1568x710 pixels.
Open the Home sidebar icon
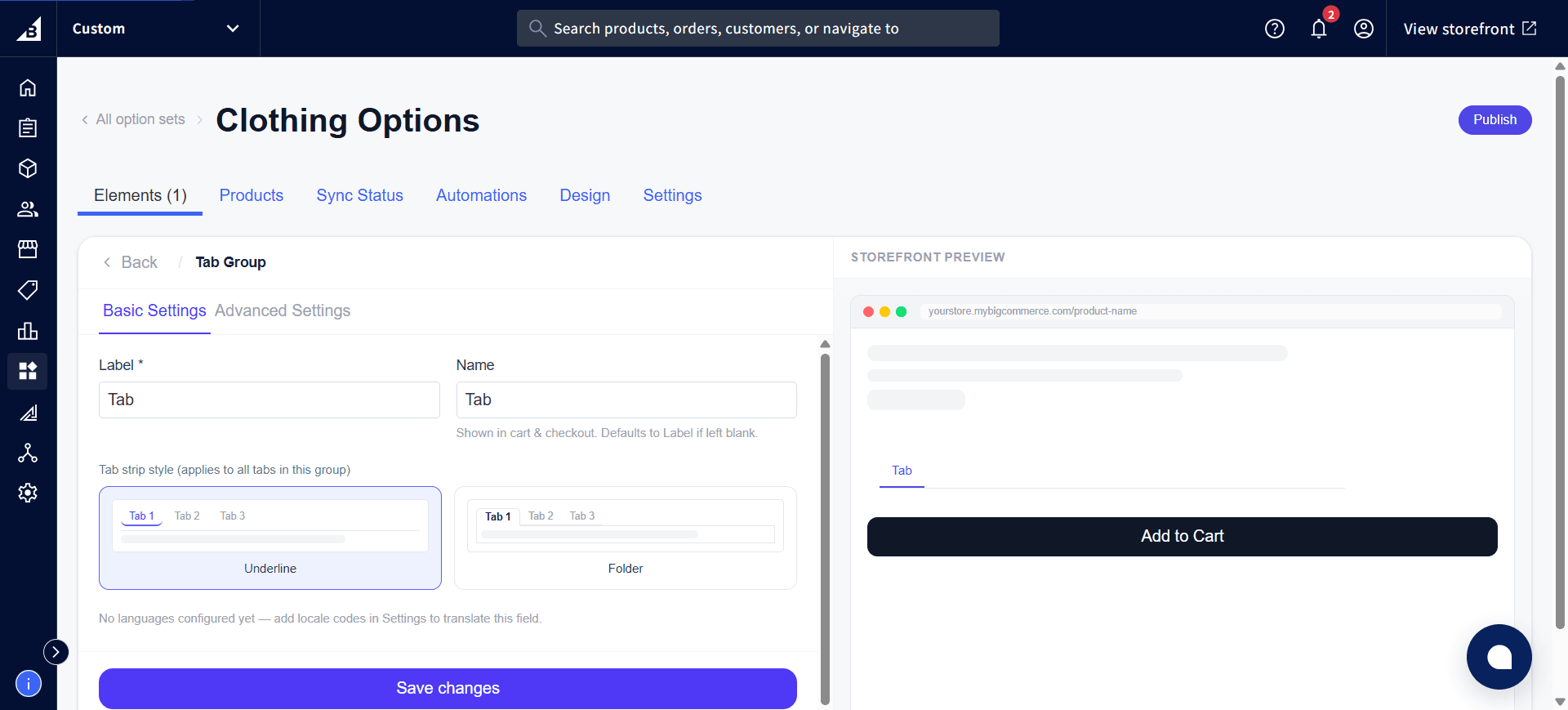[x=28, y=87]
